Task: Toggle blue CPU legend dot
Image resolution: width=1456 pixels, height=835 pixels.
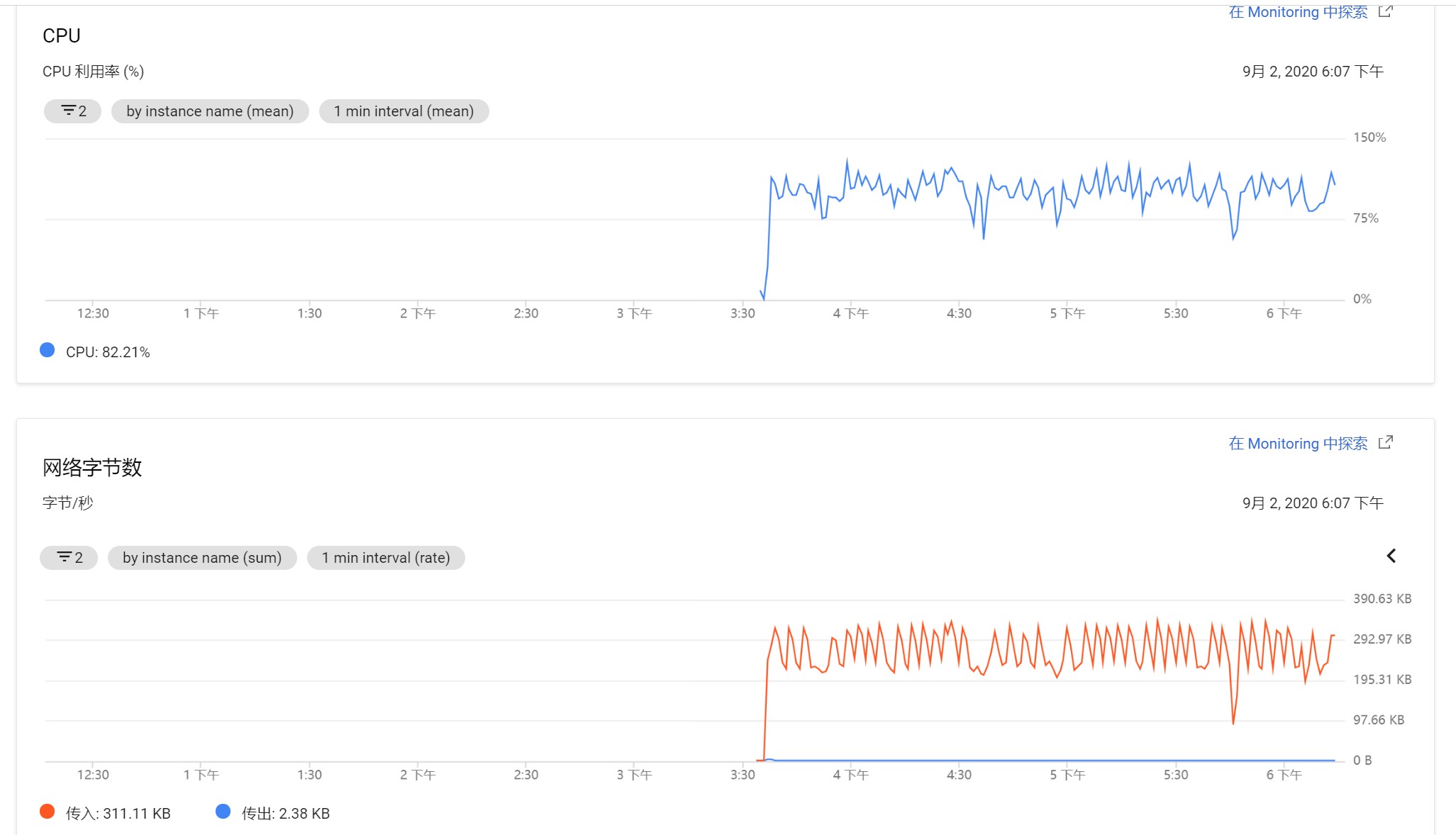Action: tap(48, 350)
